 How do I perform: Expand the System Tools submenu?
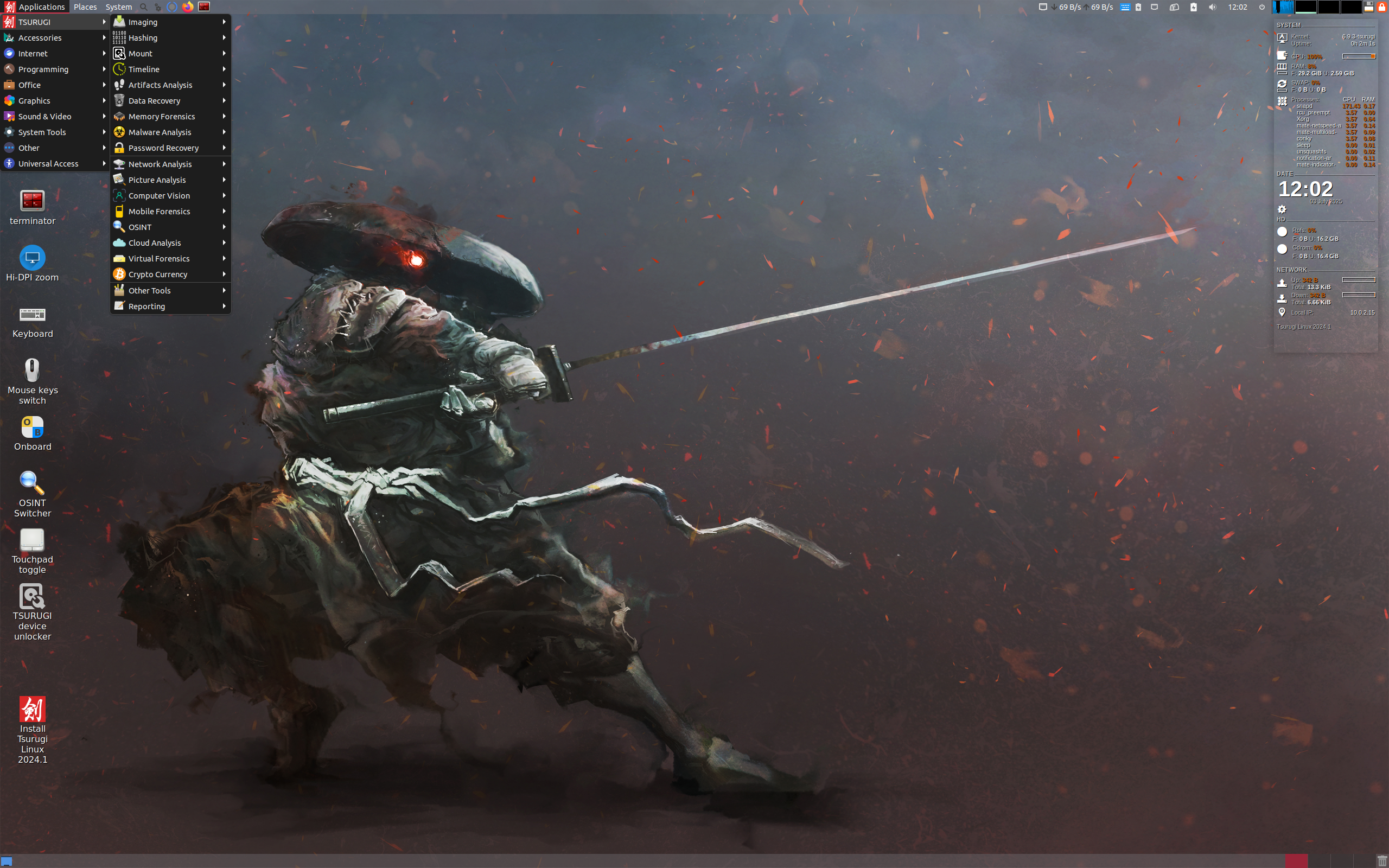[x=55, y=132]
